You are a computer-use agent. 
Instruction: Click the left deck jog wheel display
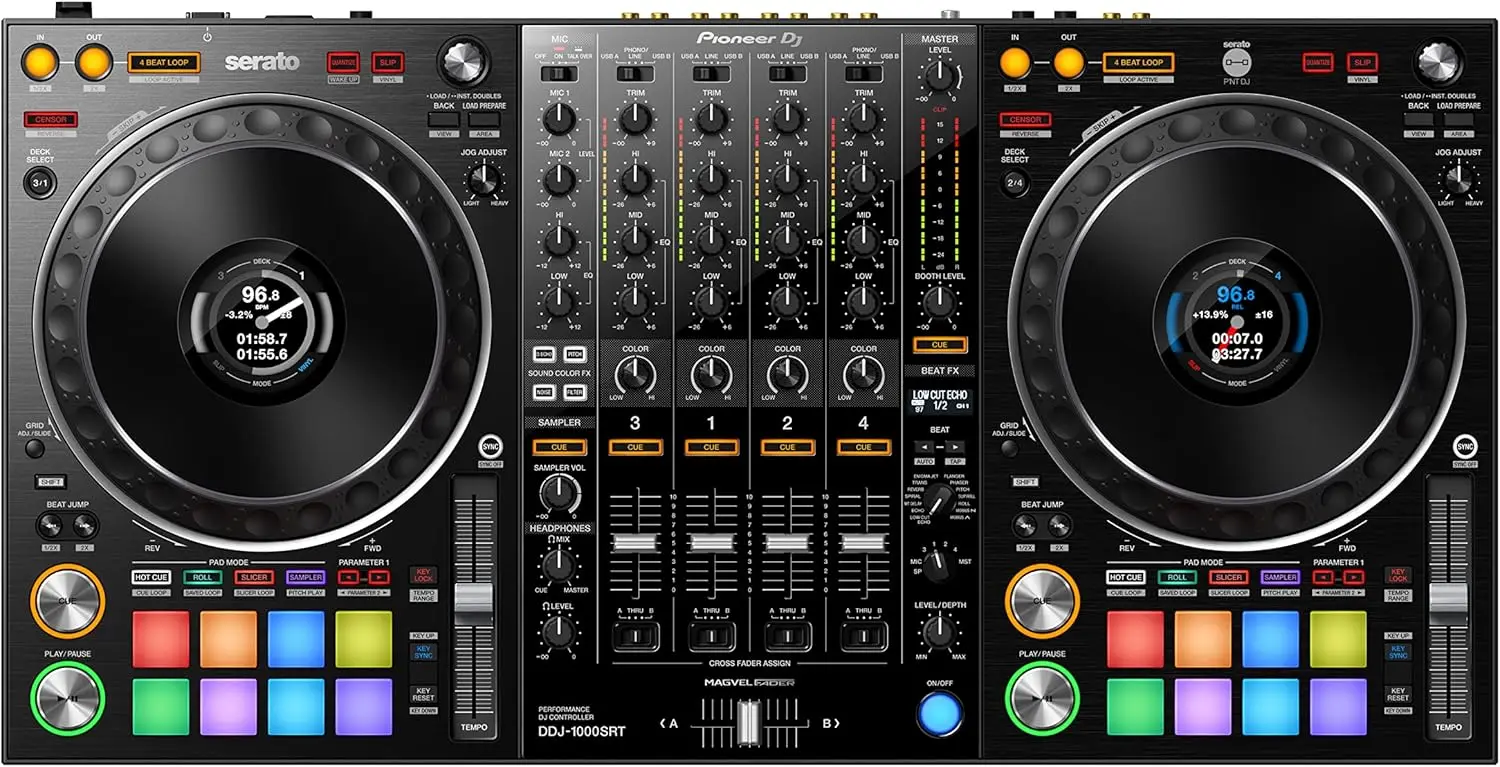[264, 323]
